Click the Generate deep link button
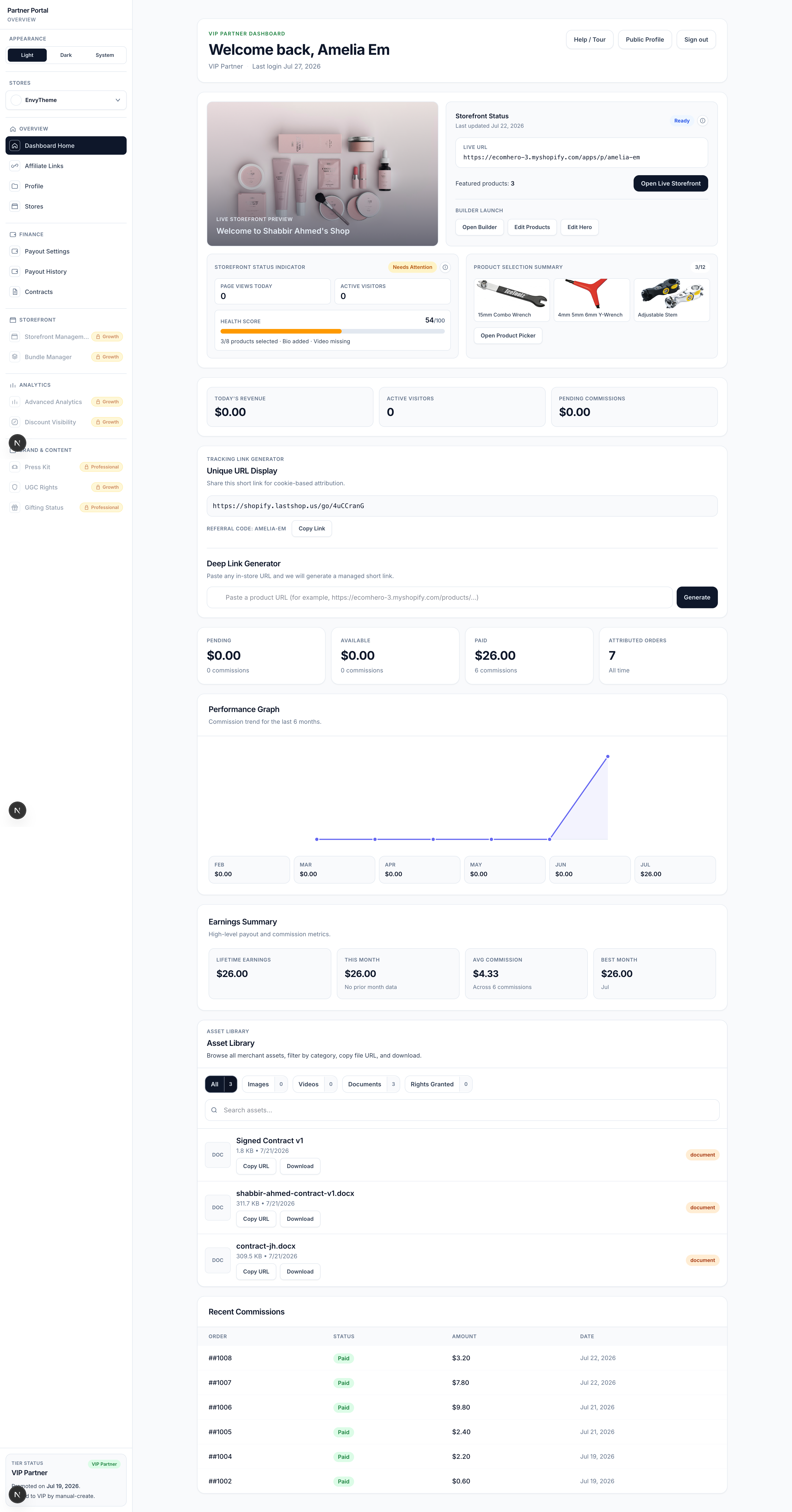792x1512 pixels. (697, 598)
